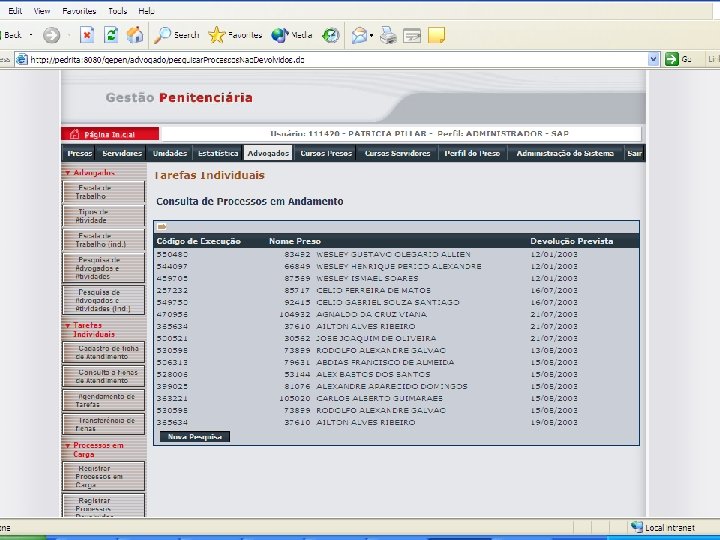Select the row JOSE JOAQUIM DE OLIVEIRA
Screen dimensions: 720x540
tap(396, 338)
